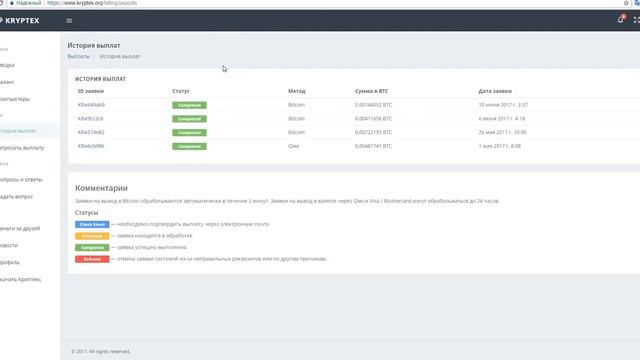The image size is (640, 360).
Task: Click the request ID in the 10 июня row
Action: (x=91, y=105)
